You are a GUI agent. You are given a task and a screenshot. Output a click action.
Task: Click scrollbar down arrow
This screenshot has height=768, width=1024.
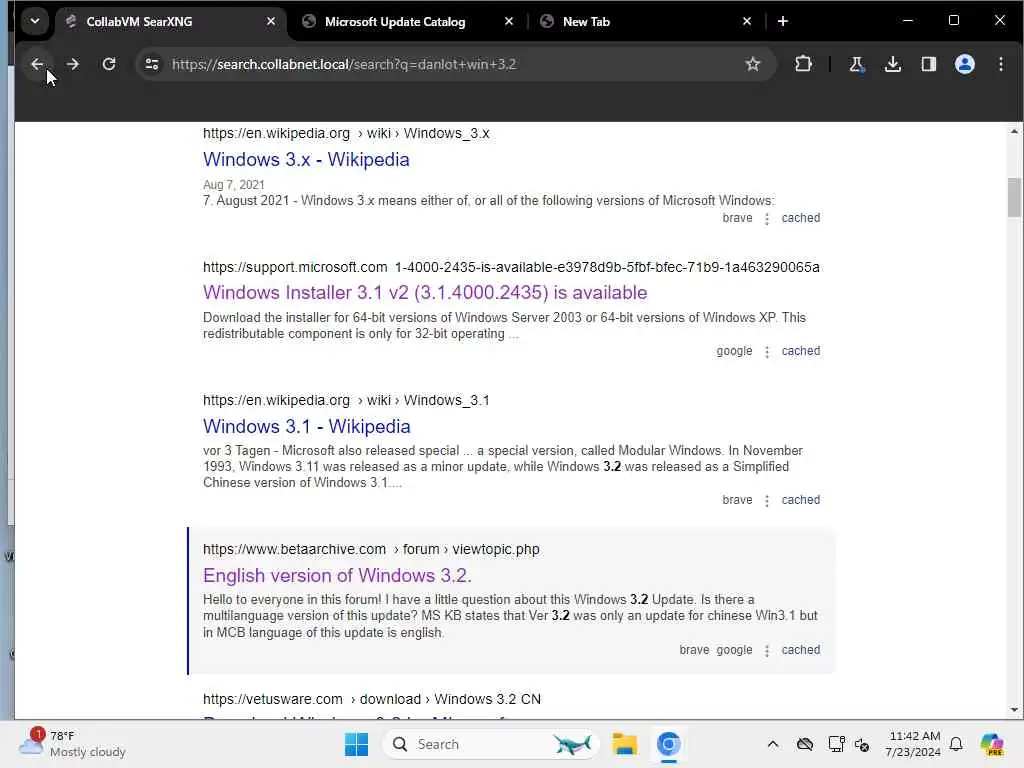pos(1014,710)
